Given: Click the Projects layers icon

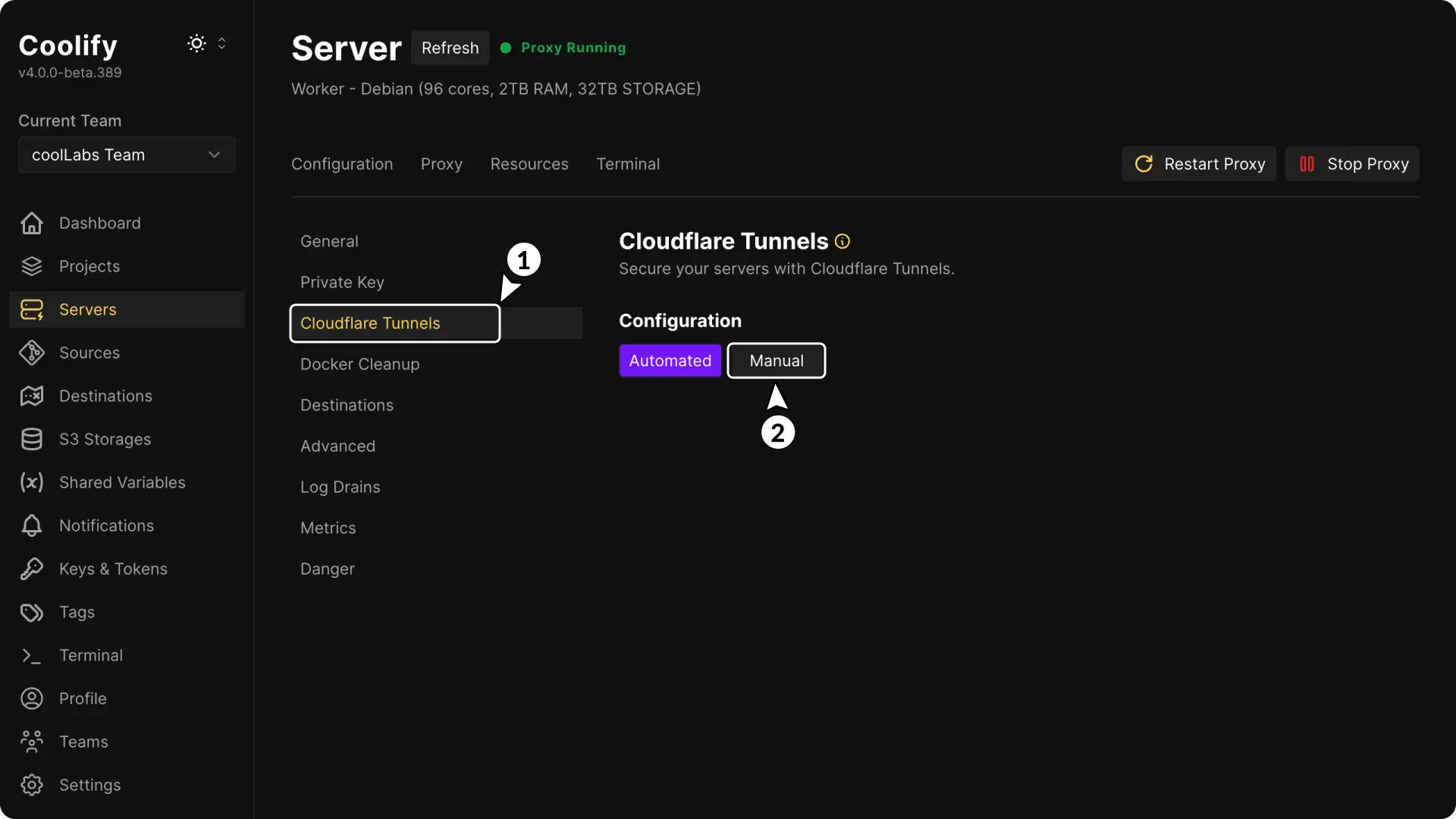Looking at the screenshot, I should [32, 266].
